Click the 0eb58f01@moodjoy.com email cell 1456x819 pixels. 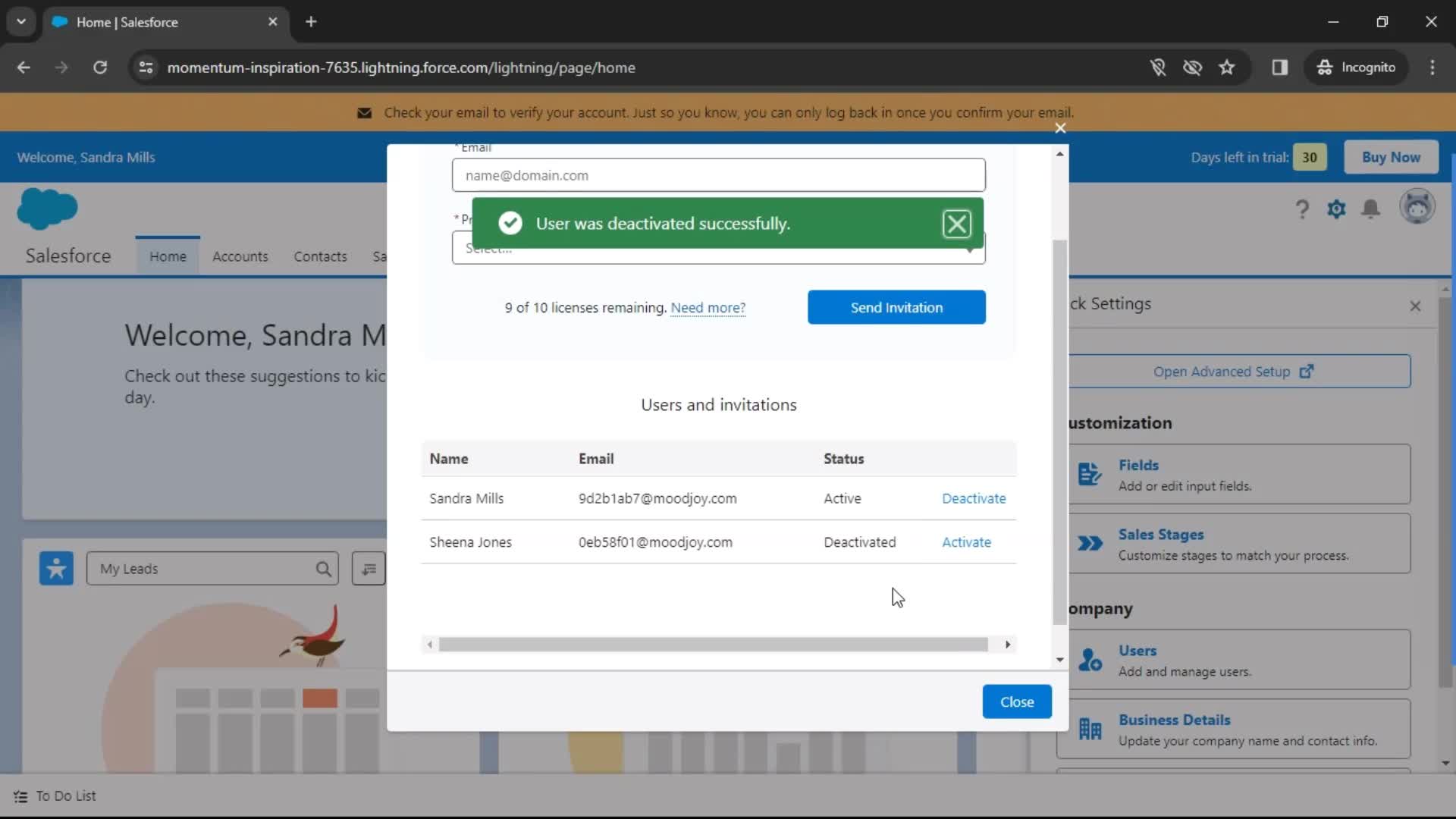coord(655,542)
